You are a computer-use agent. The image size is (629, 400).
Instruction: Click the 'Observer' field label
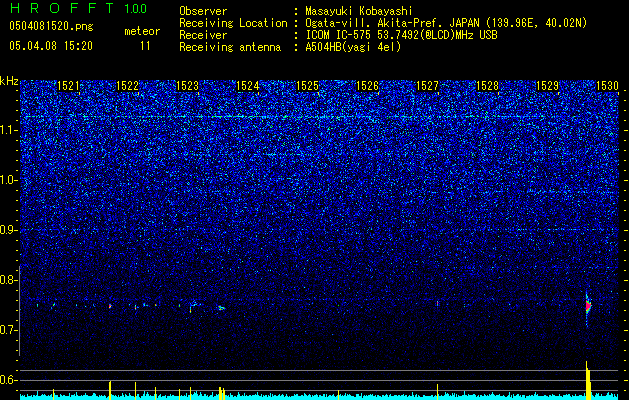[x=203, y=11]
